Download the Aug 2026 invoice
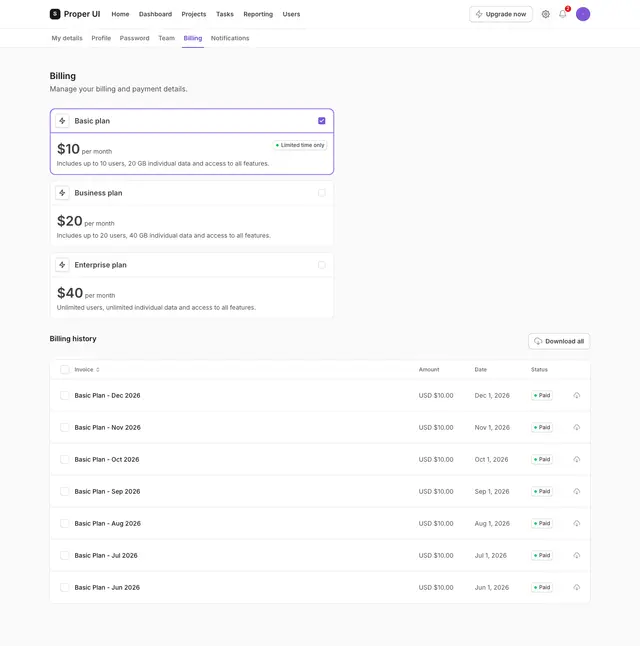This screenshot has width=640, height=646. (x=577, y=523)
